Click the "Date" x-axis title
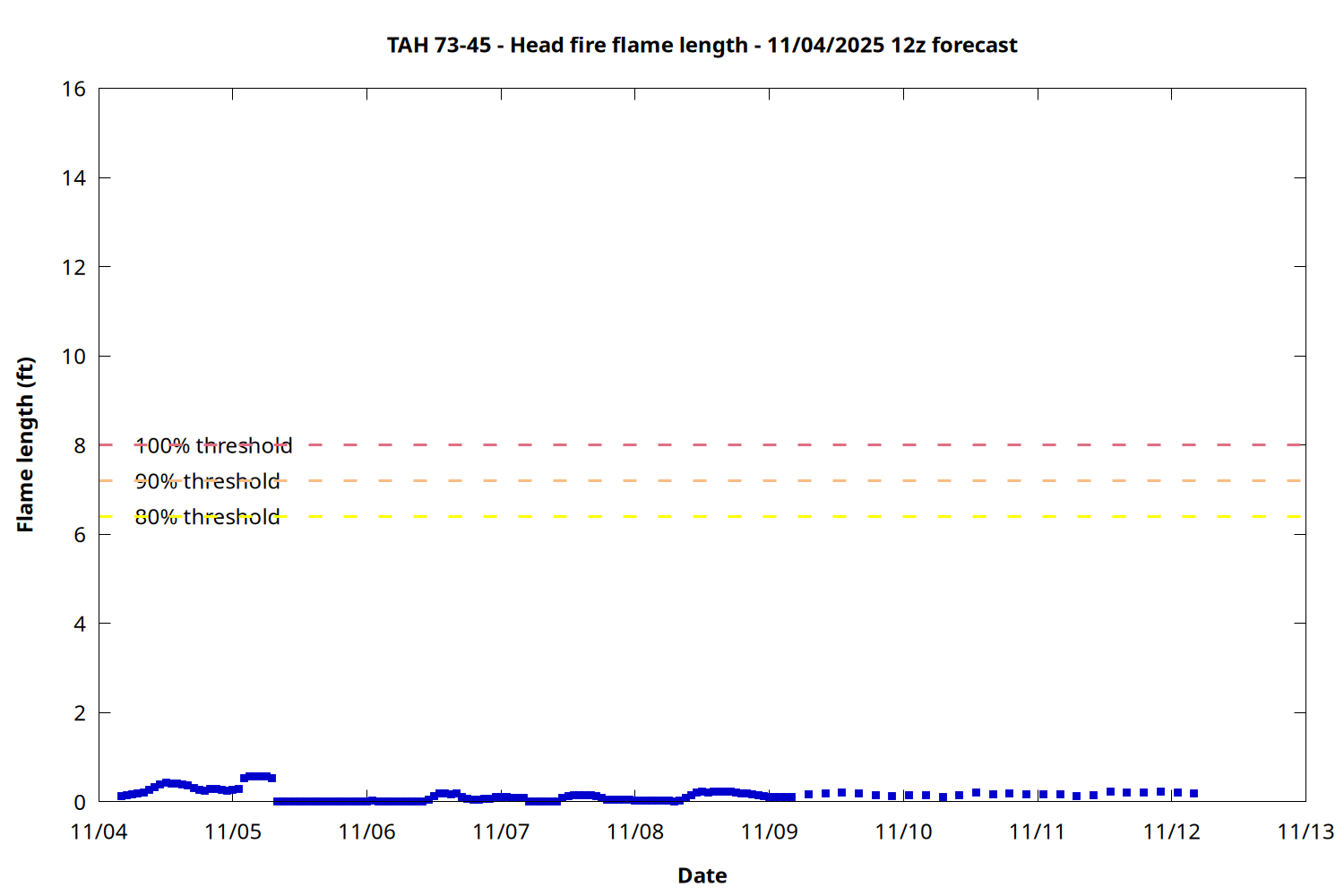The image size is (1344, 896). click(x=702, y=875)
